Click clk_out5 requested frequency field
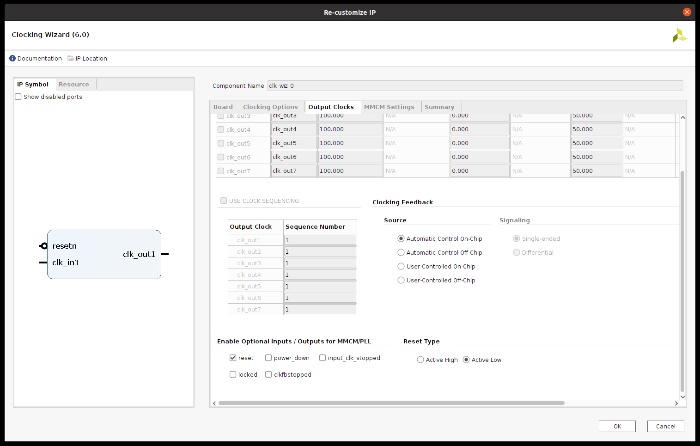 [350, 143]
